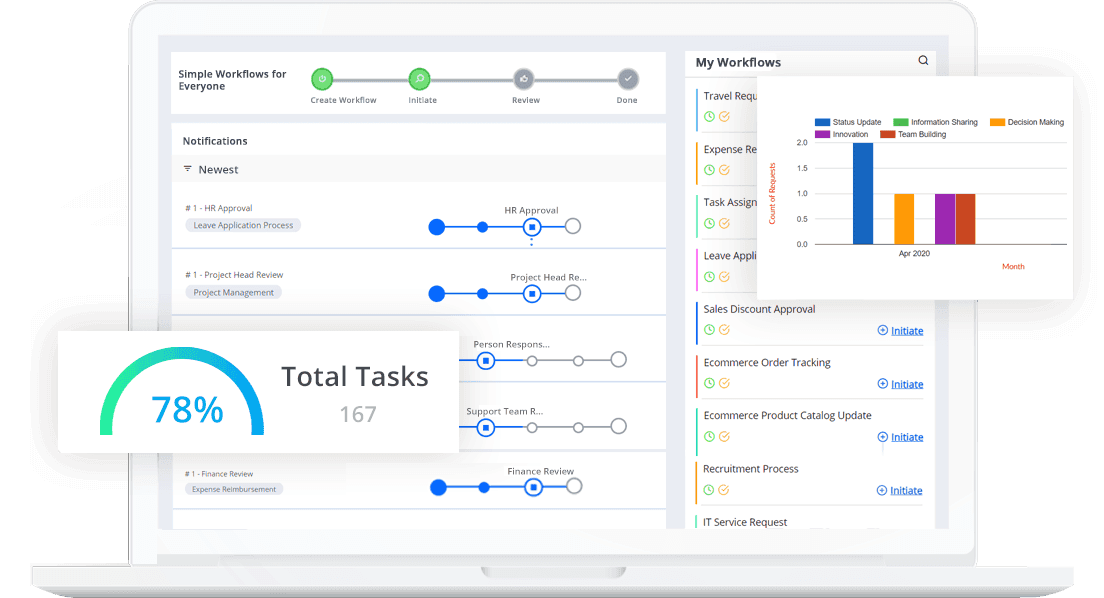Click the Review step icon in the workflow stepper

coord(523,78)
